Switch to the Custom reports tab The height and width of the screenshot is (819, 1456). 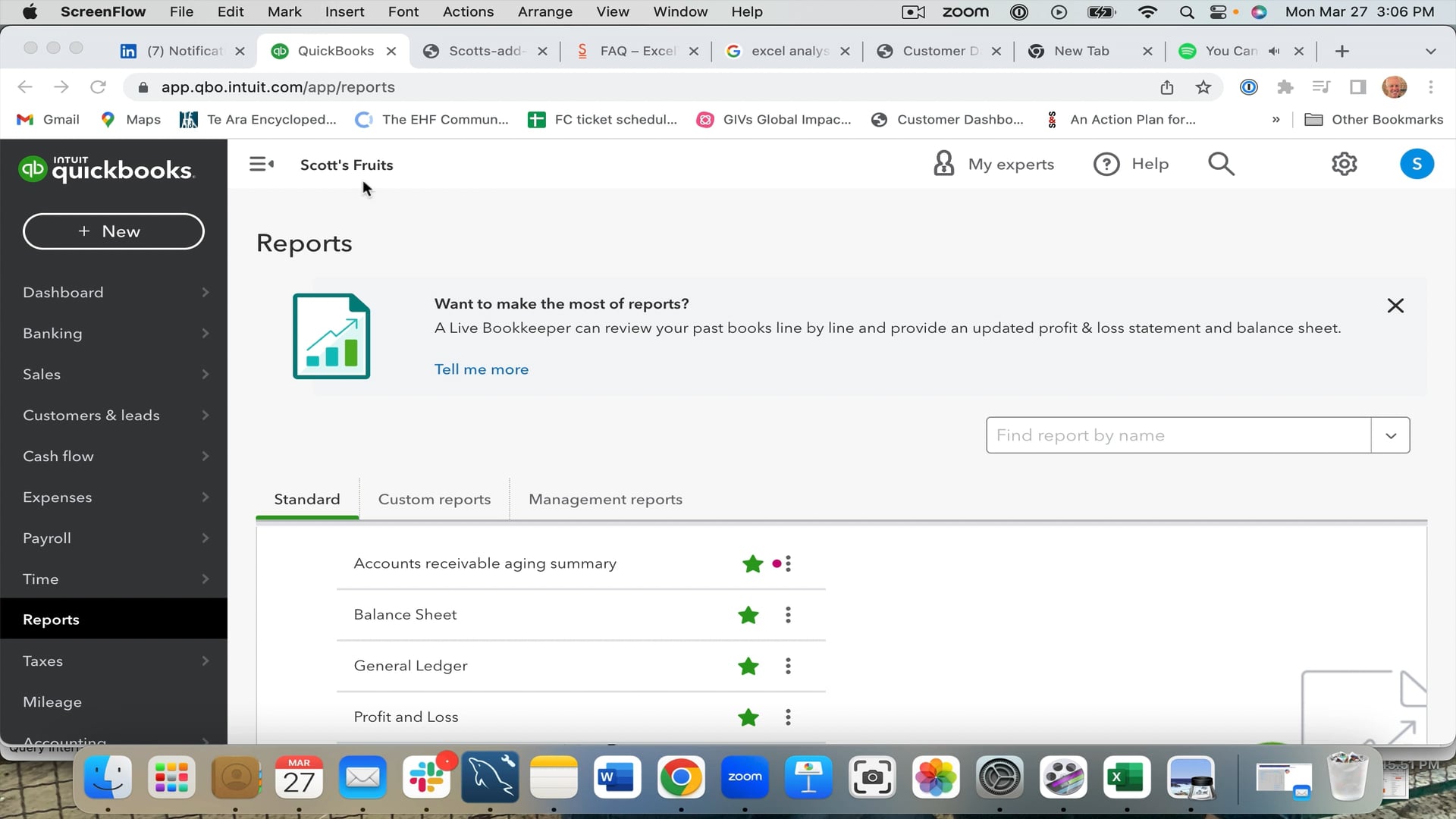(x=434, y=499)
